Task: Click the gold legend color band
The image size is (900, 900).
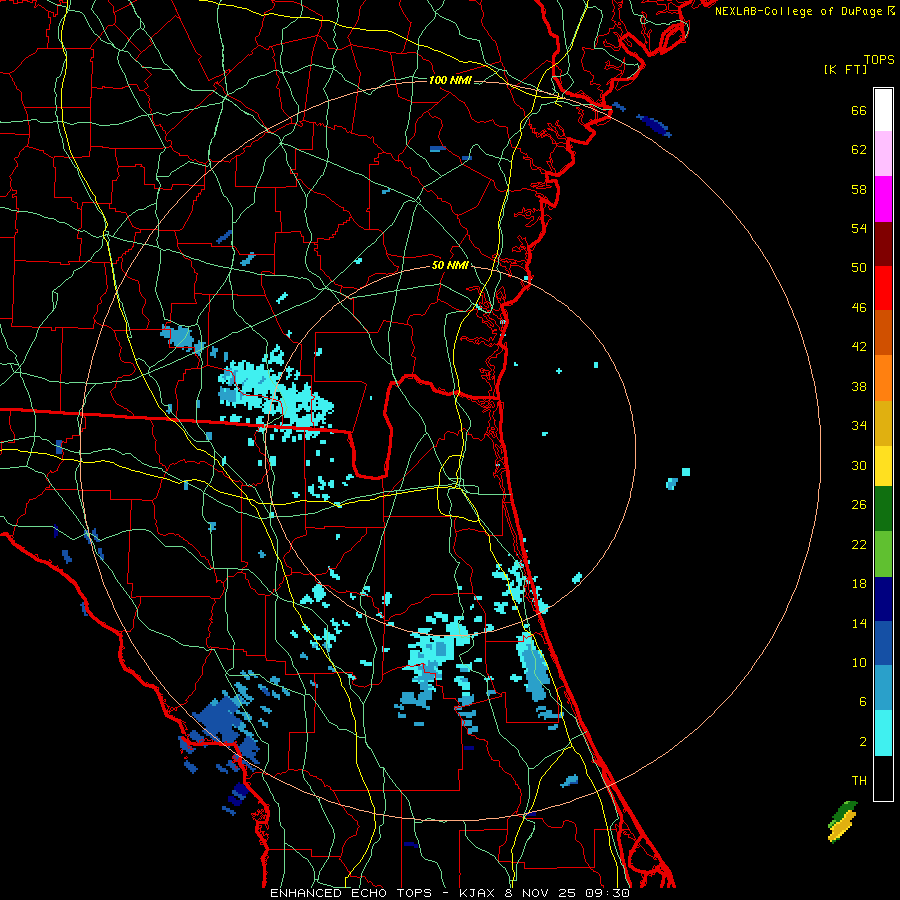Action: tap(883, 423)
